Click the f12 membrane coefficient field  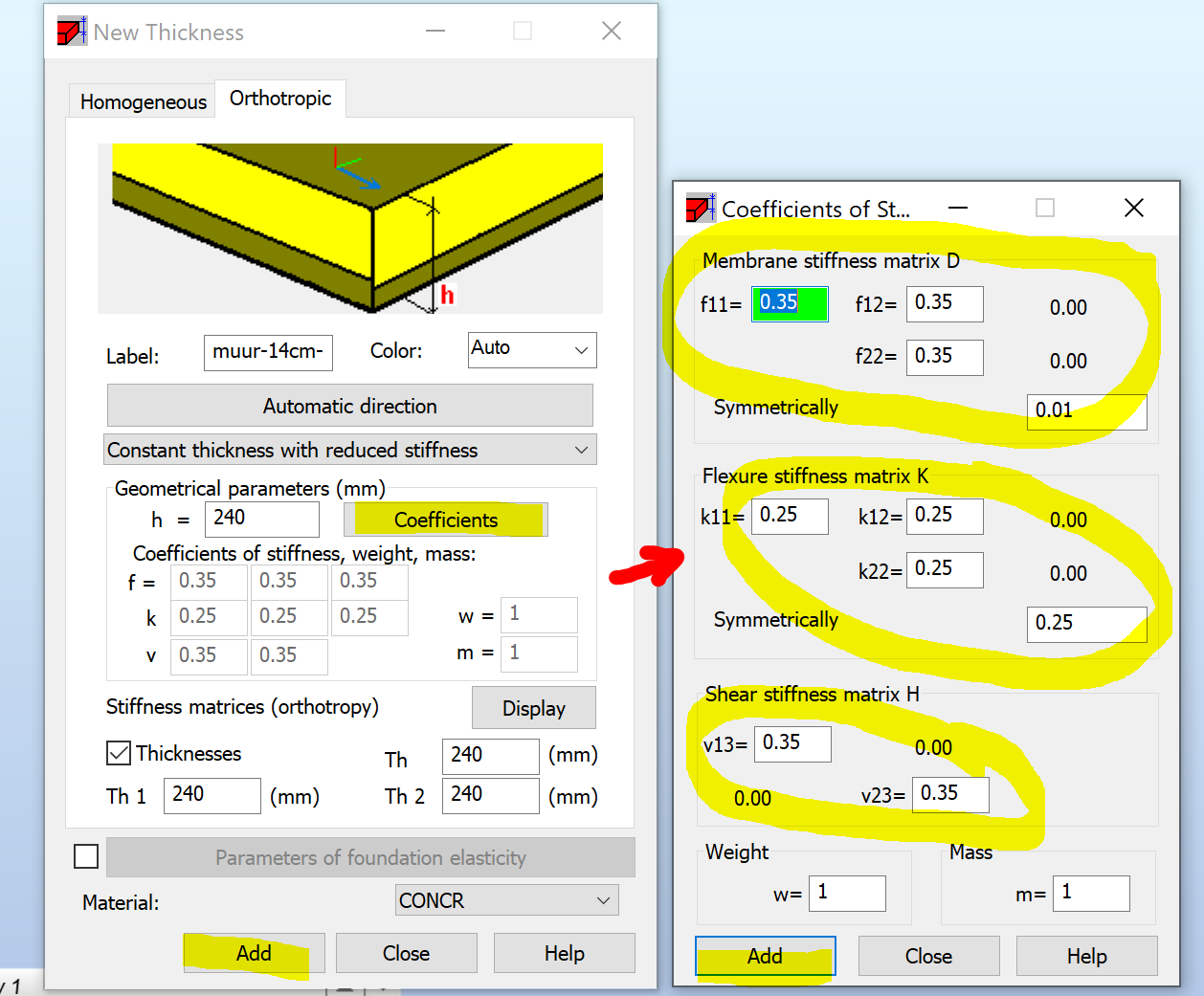click(x=945, y=303)
